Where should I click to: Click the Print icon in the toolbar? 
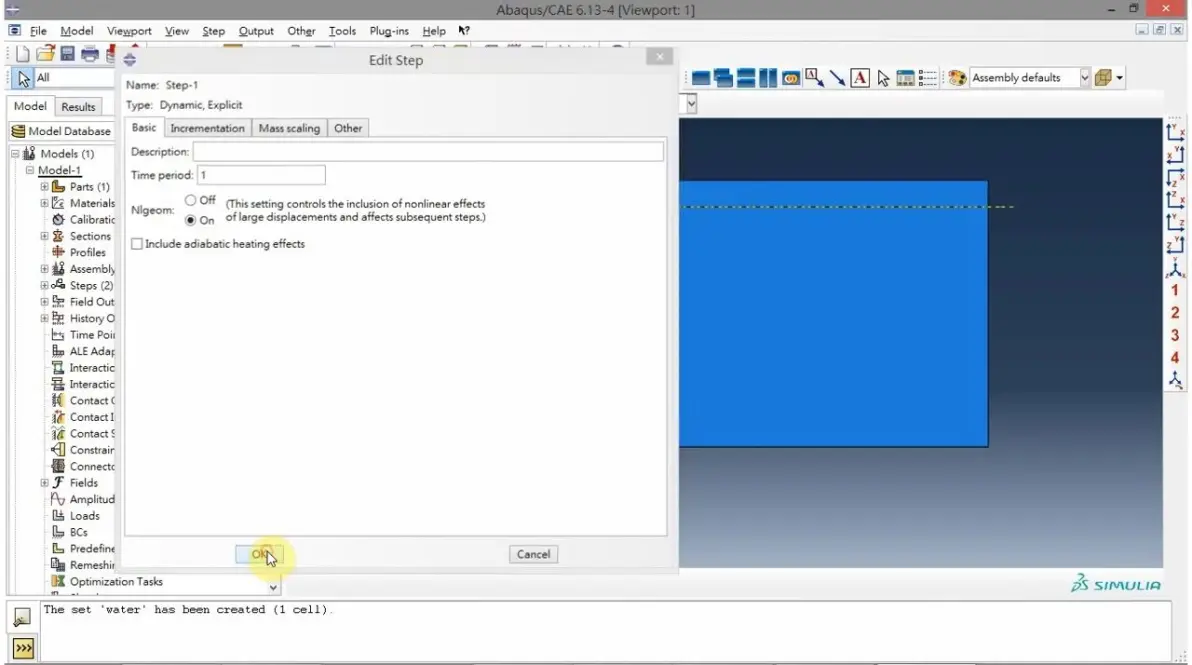tap(90, 54)
